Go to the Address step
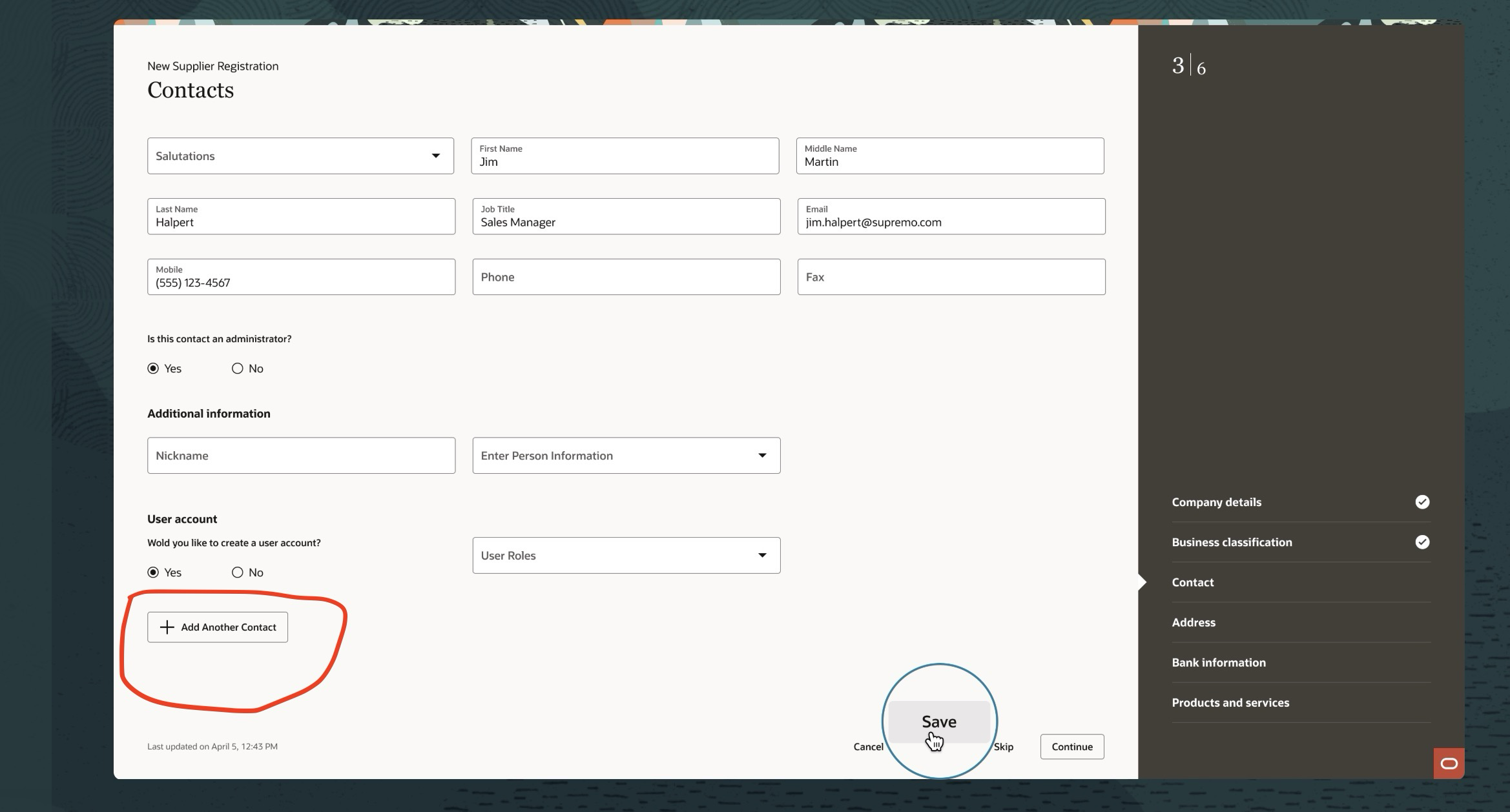 [x=1193, y=622]
